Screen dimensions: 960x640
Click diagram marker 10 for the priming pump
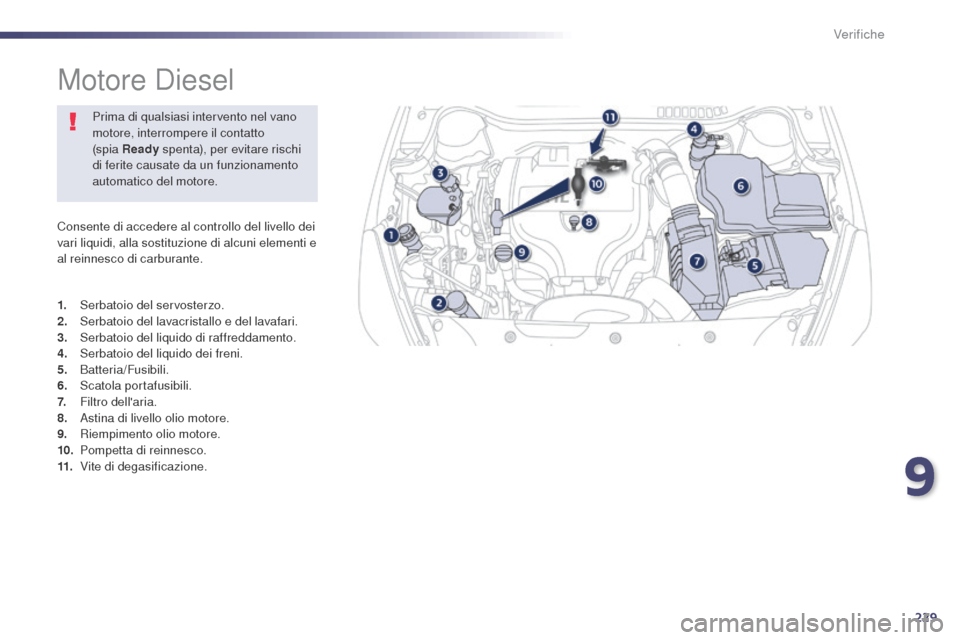[596, 183]
